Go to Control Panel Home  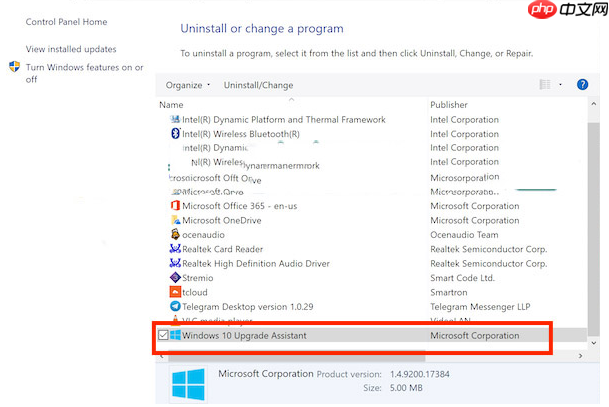66,22
